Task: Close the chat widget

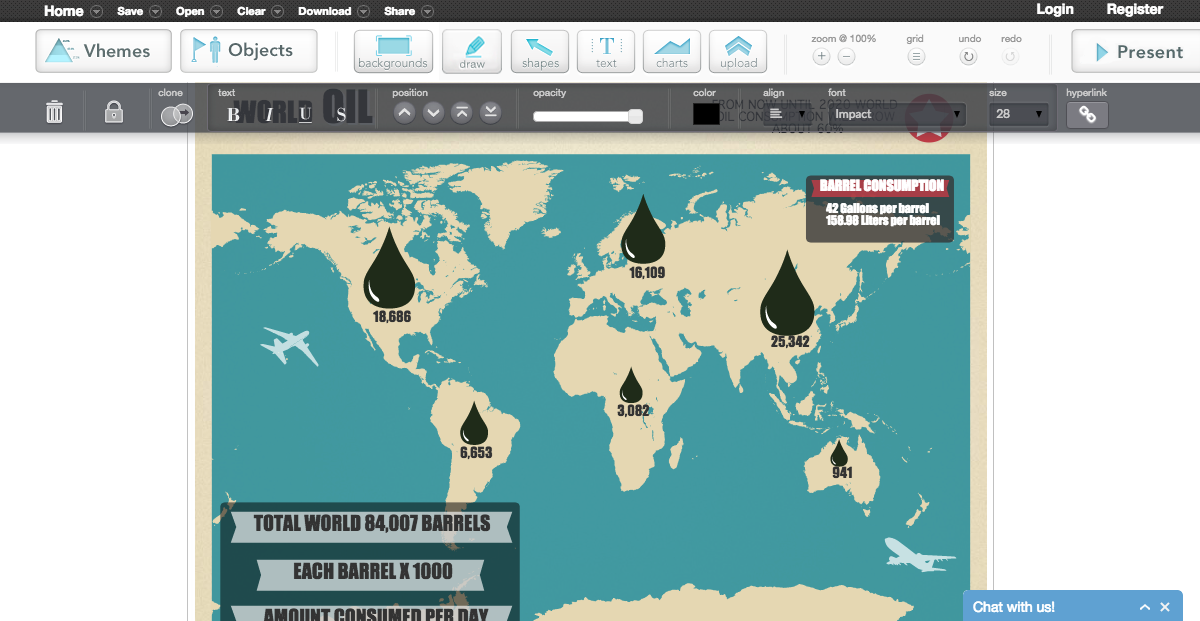Action: 1165,608
